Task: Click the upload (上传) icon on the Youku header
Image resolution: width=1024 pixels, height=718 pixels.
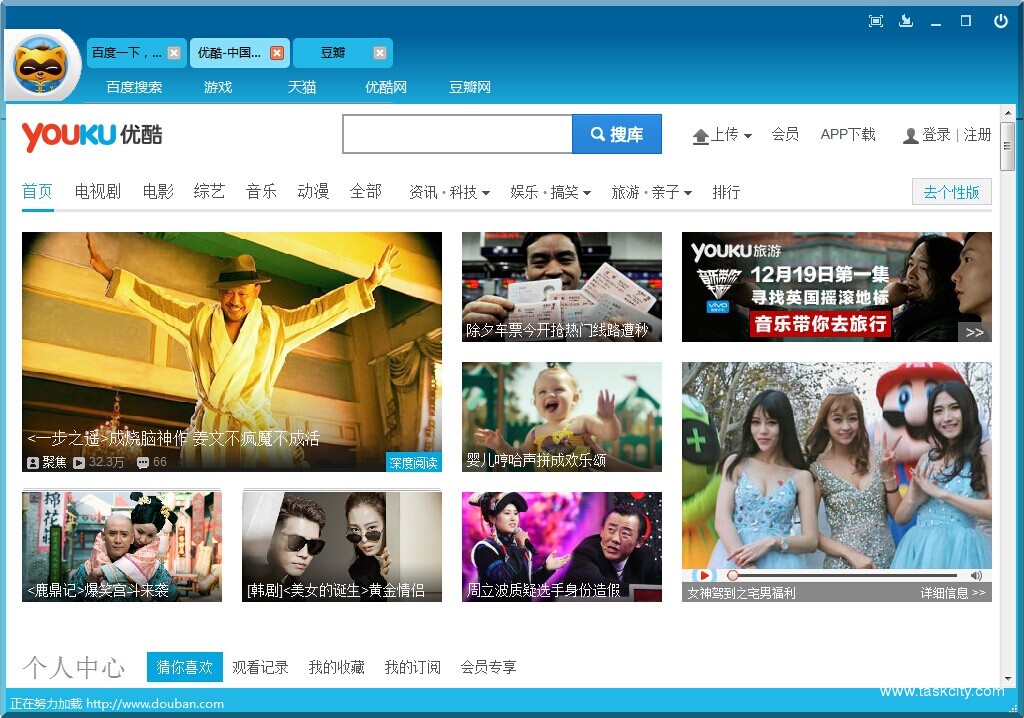Action: coord(704,135)
